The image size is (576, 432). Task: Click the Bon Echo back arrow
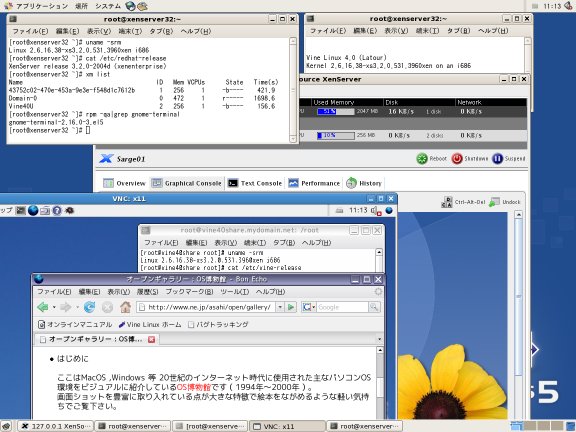(43, 307)
